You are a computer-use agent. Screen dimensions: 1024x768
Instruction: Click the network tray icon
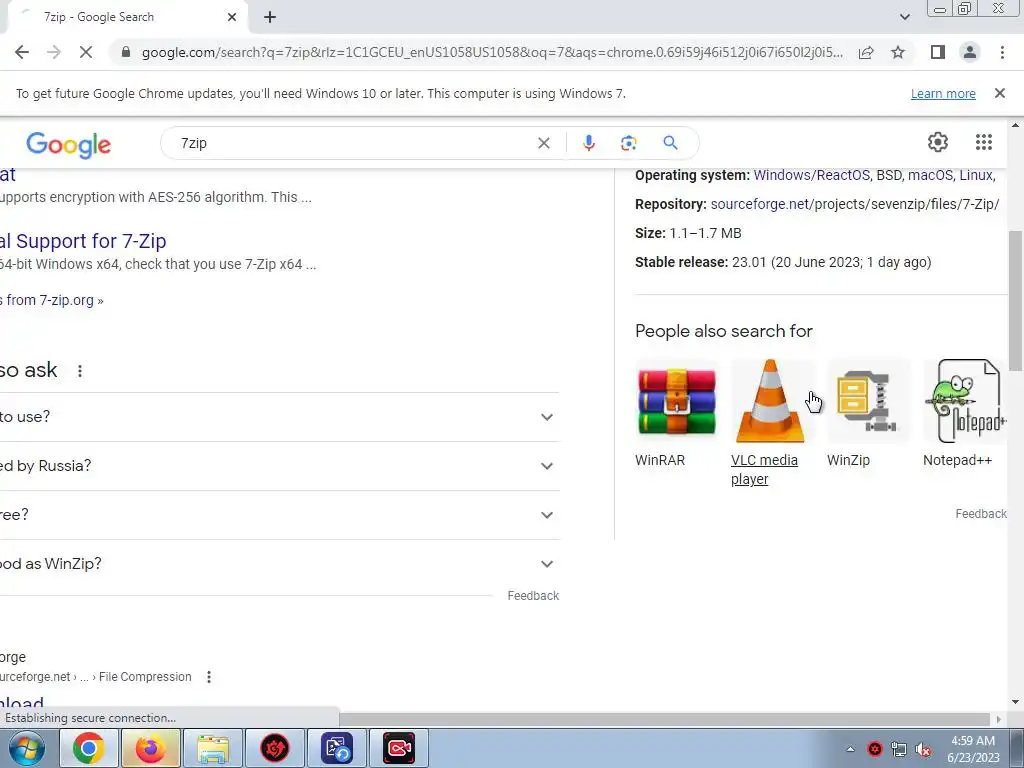click(x=899, y=749)
